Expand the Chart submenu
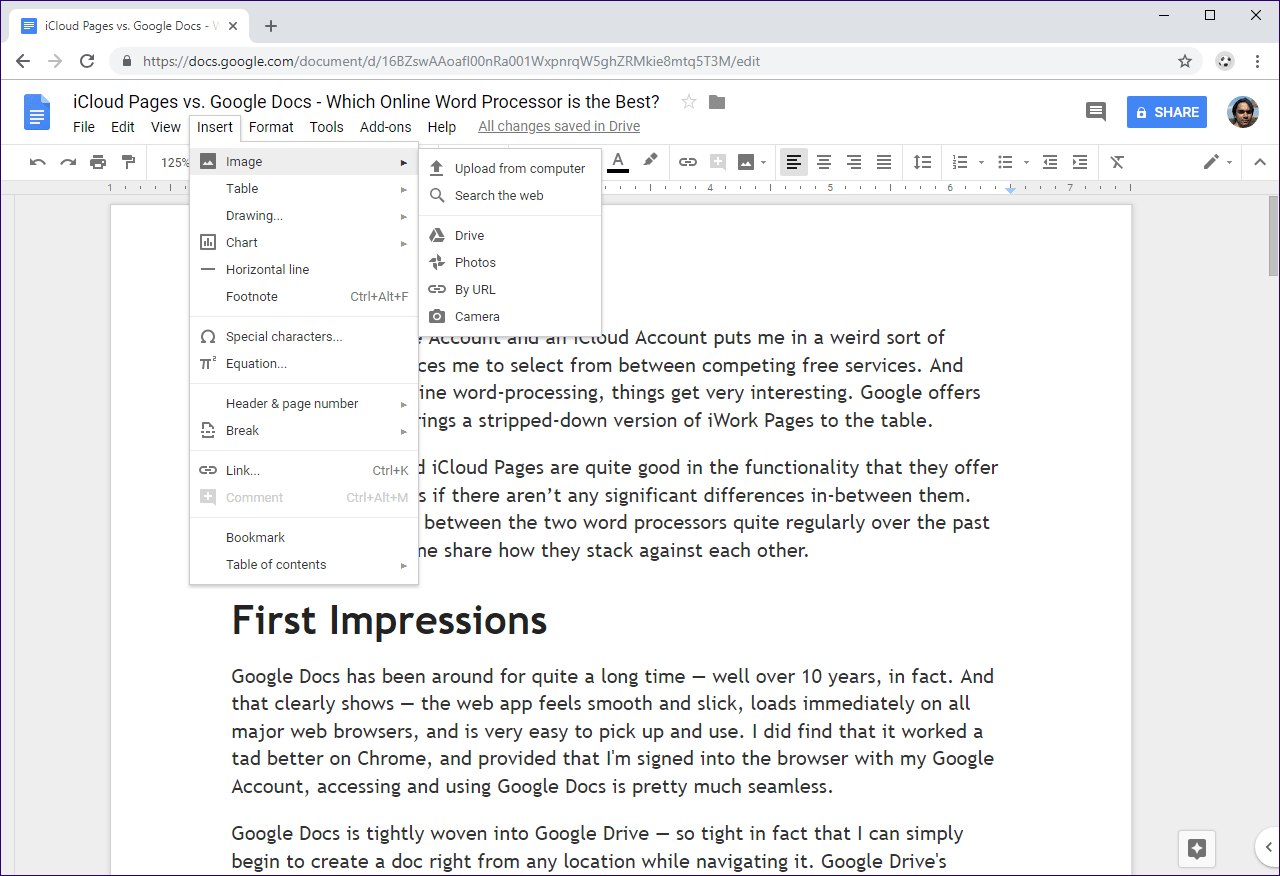Screen dimensions: 1280x876 pos(304,242)
